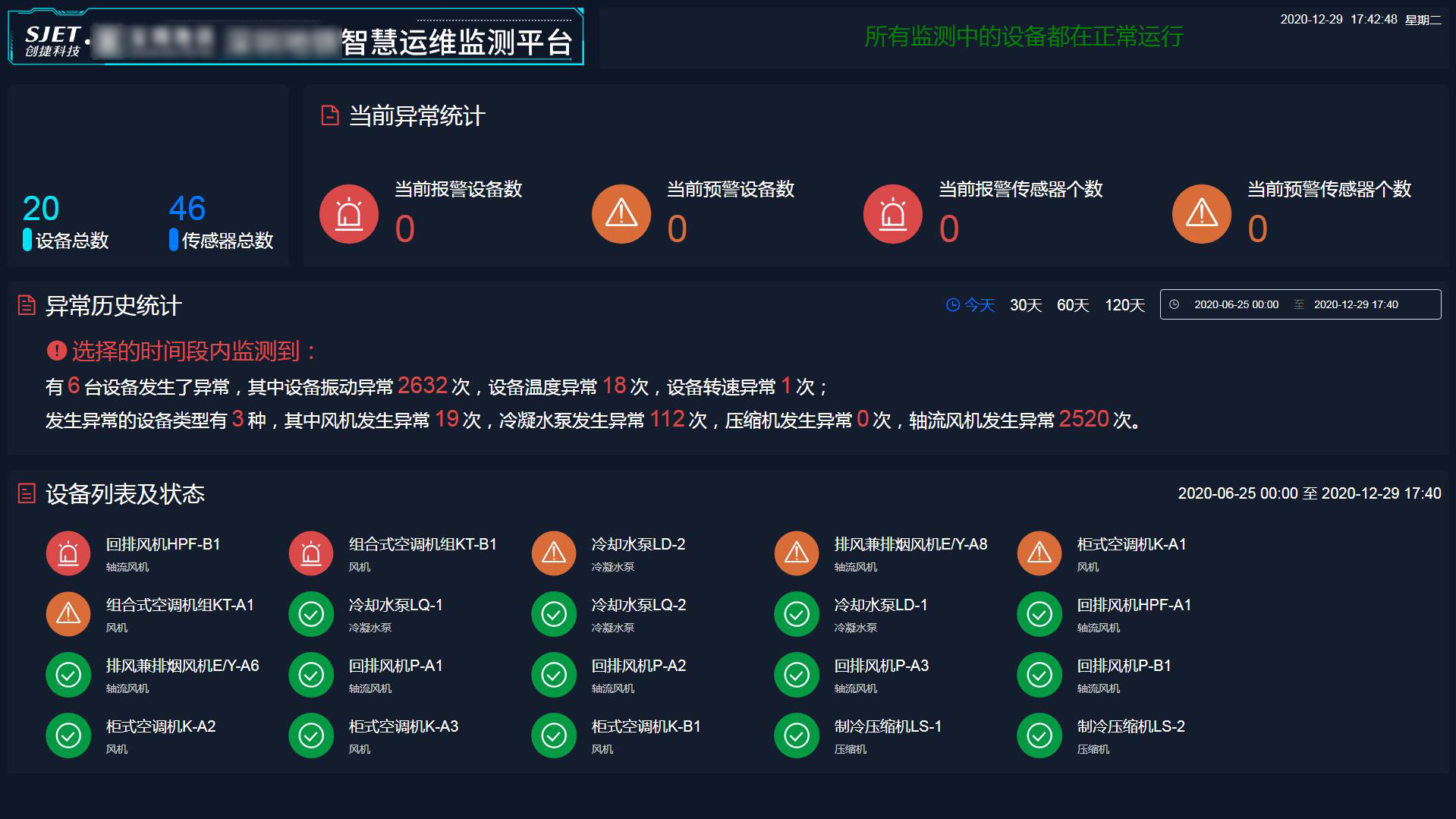Click warning icon for 排风兼排烟风机E/Y-A8
Screen dimensions: 1456x819
click(x=797, y=553)
